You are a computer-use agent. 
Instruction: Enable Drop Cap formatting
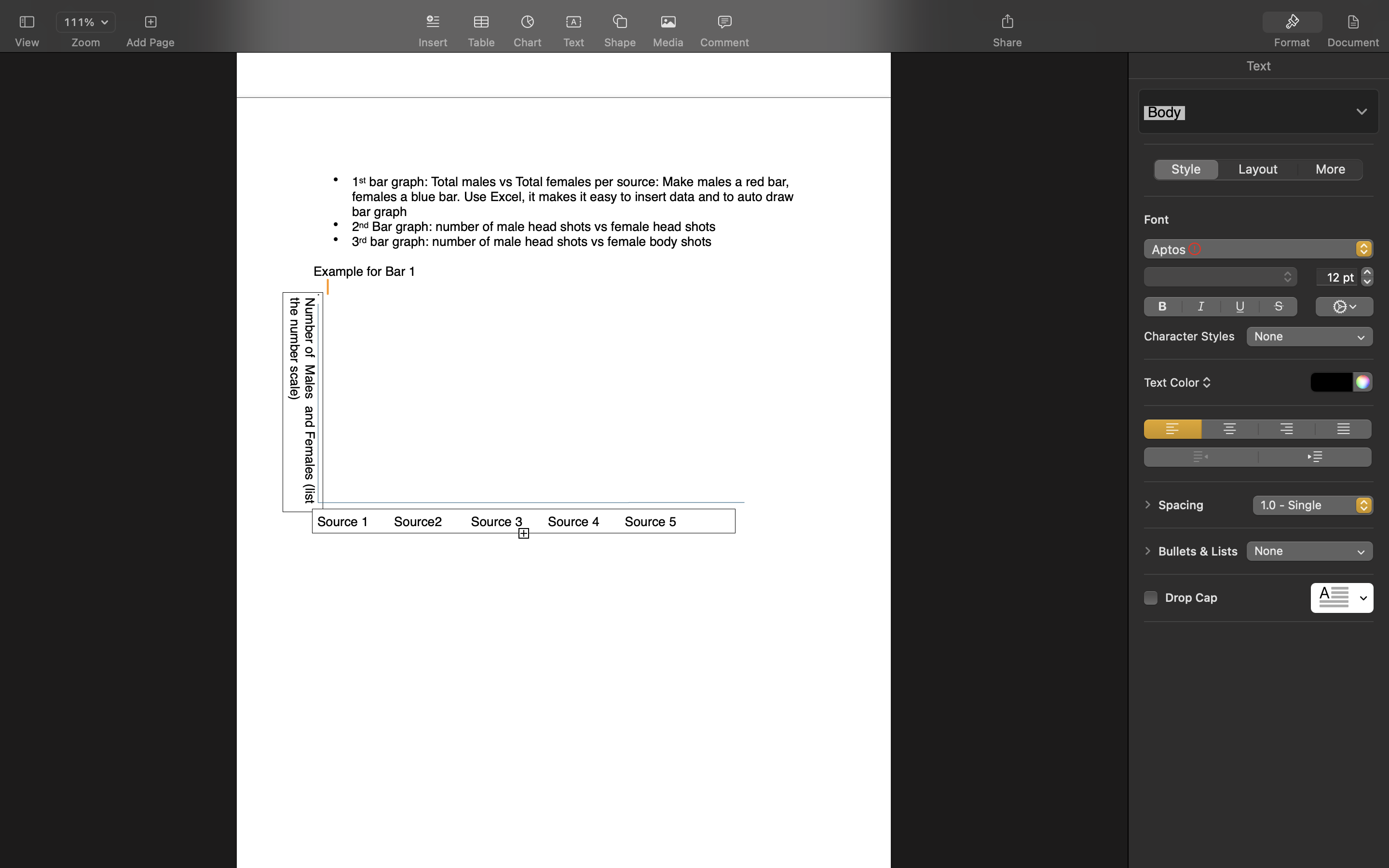point(1151,597)
